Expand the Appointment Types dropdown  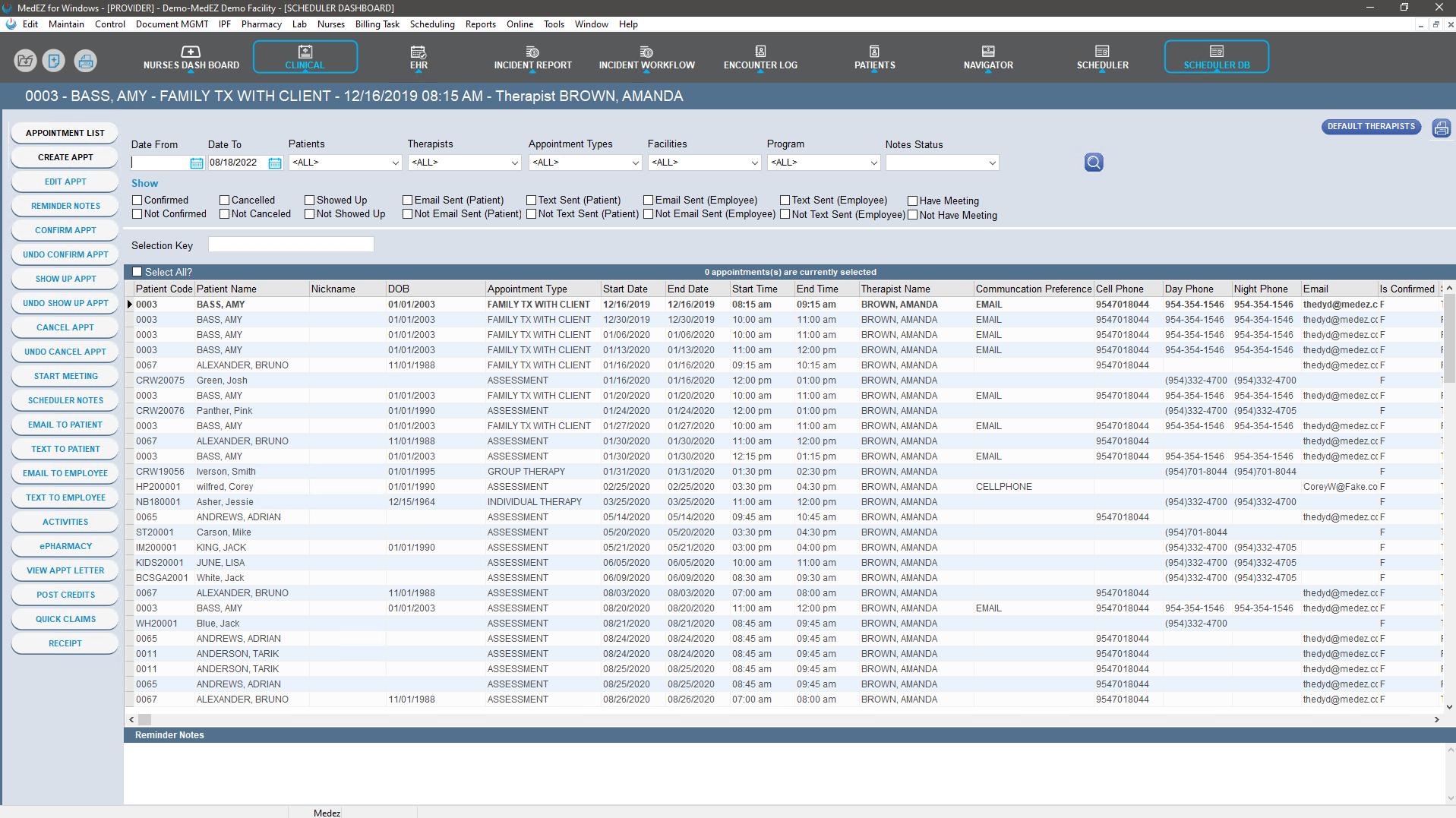635,163
